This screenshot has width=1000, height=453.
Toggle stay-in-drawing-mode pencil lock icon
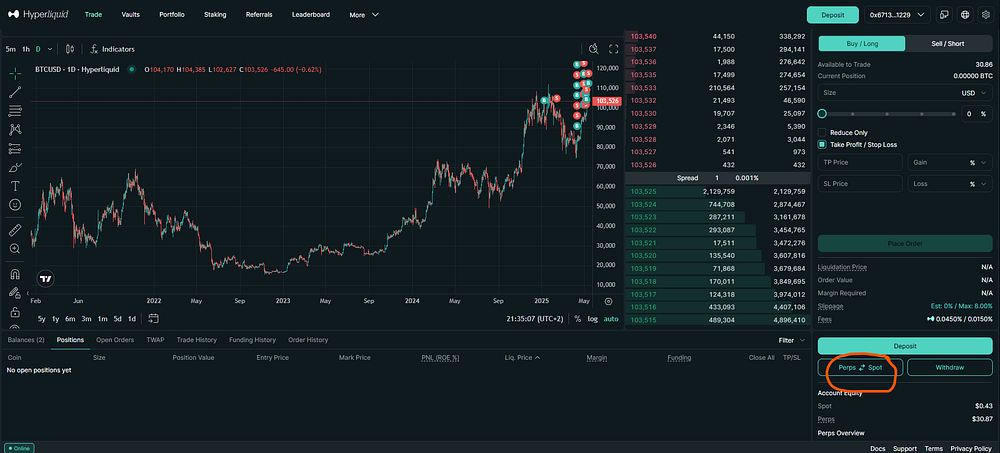point(15,293)
